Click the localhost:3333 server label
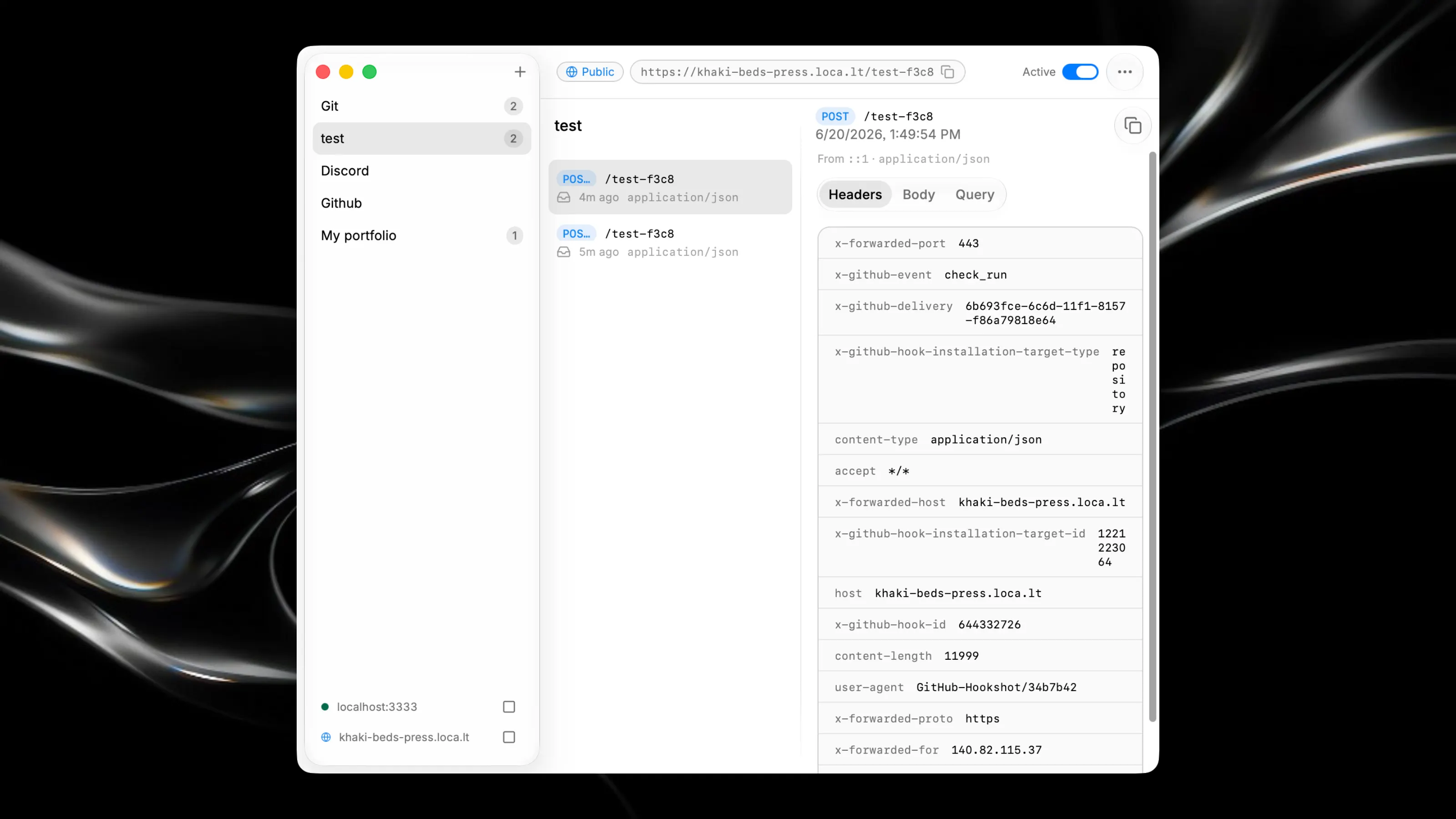Screen dimensions: 1456x819 [376, 707]
